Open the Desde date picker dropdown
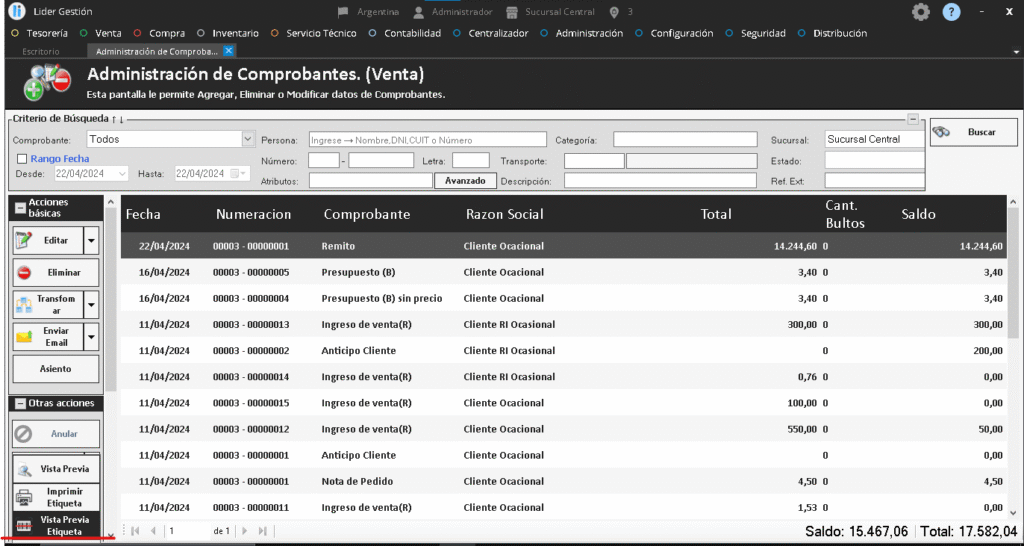The image size is (1024, 546). click(122, 173)
